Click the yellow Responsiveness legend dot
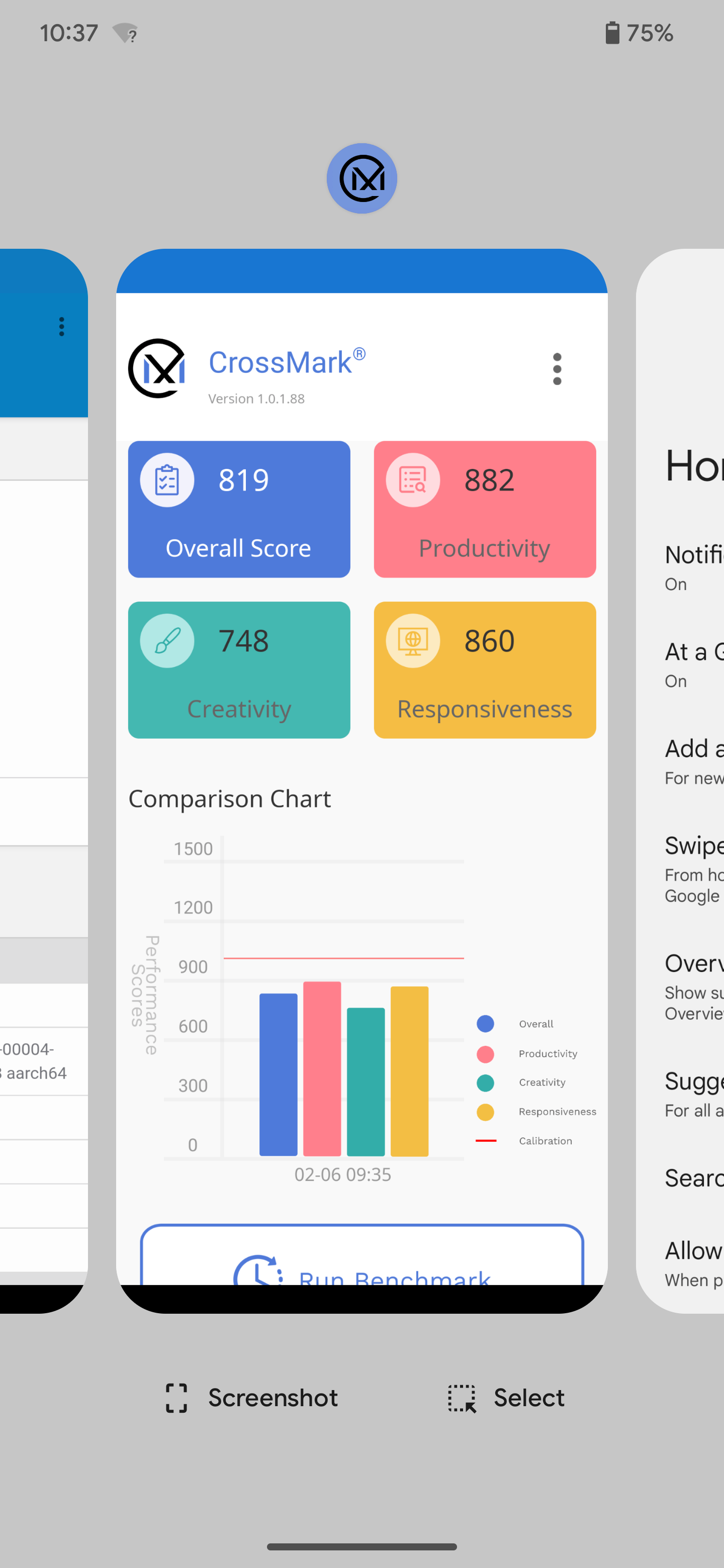The image size is (724, 1568). (x=485, y=1112)
